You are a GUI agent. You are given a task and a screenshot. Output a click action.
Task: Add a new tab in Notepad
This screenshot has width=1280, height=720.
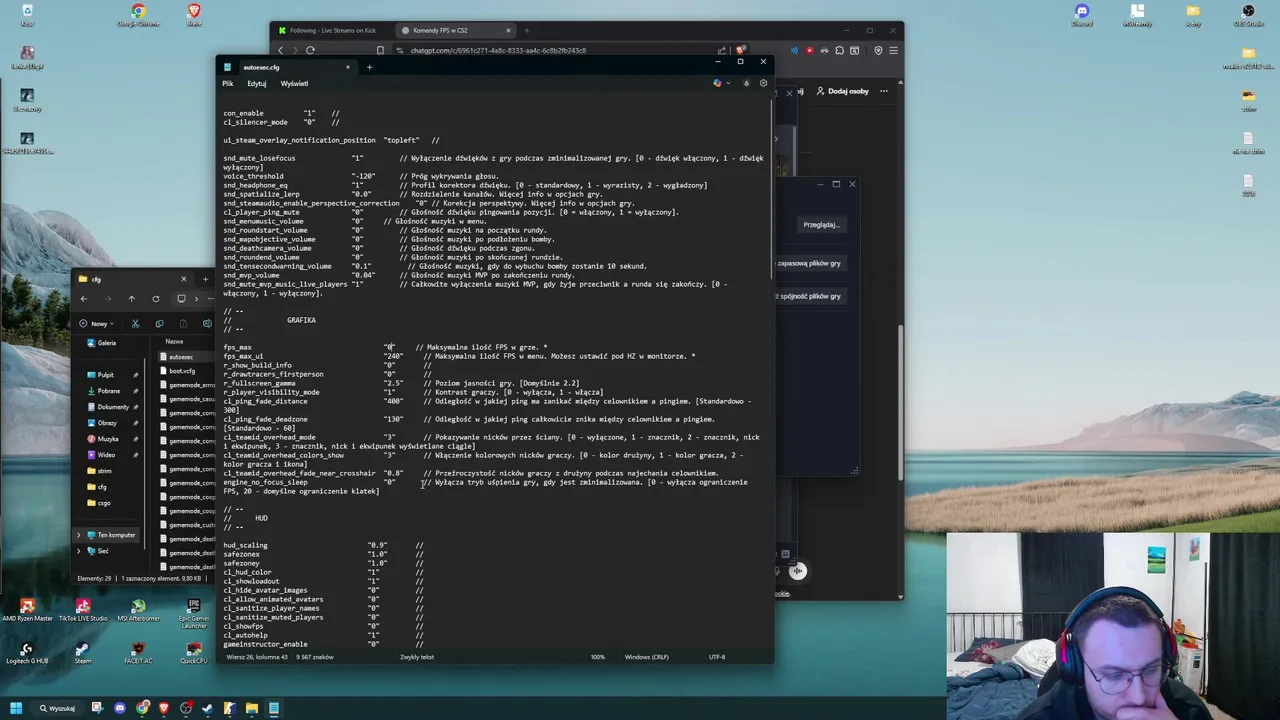(x=369, y=67)
